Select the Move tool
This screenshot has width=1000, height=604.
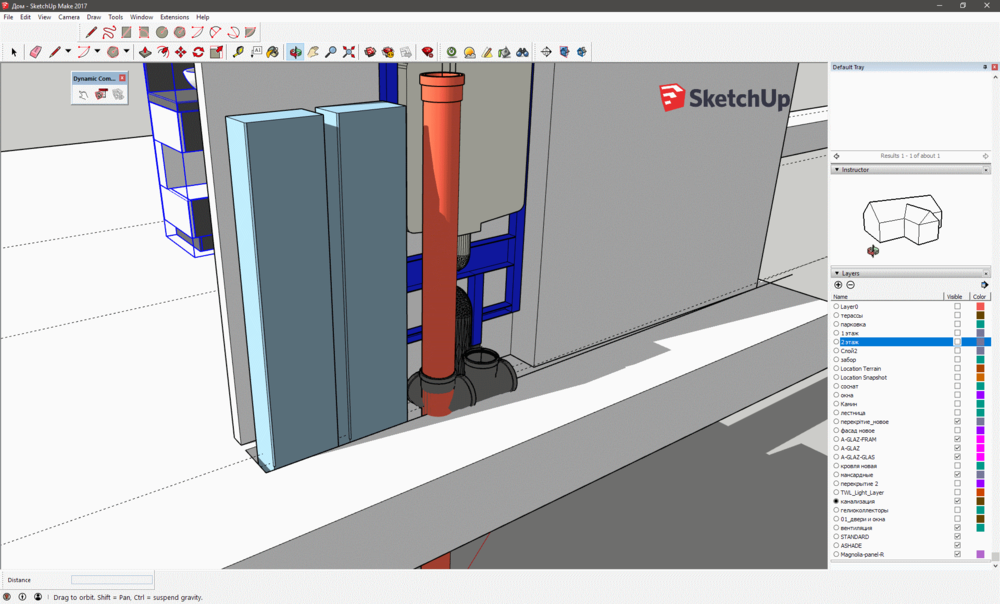180,52
